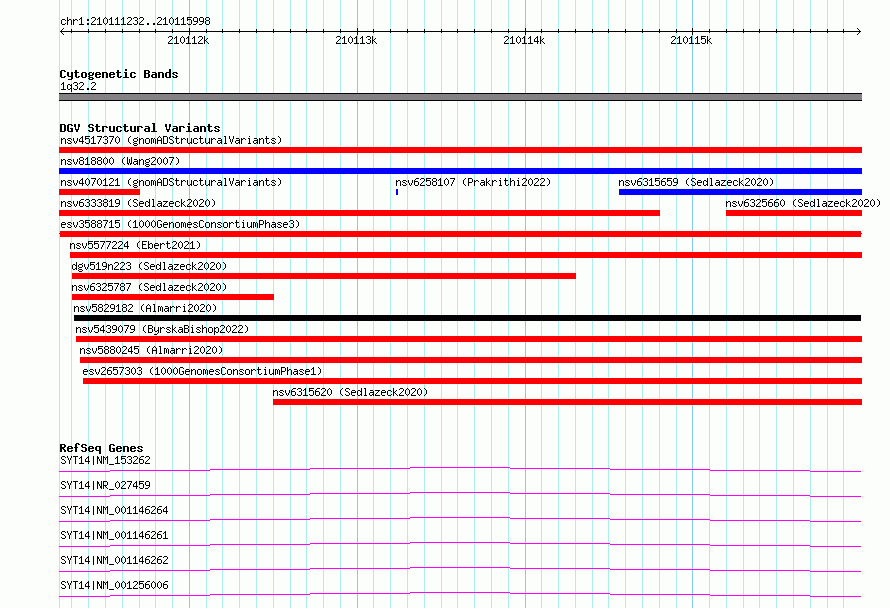
Task: Click the tiny blue nsv6258107 marker
Action: [x=397, y=192]
